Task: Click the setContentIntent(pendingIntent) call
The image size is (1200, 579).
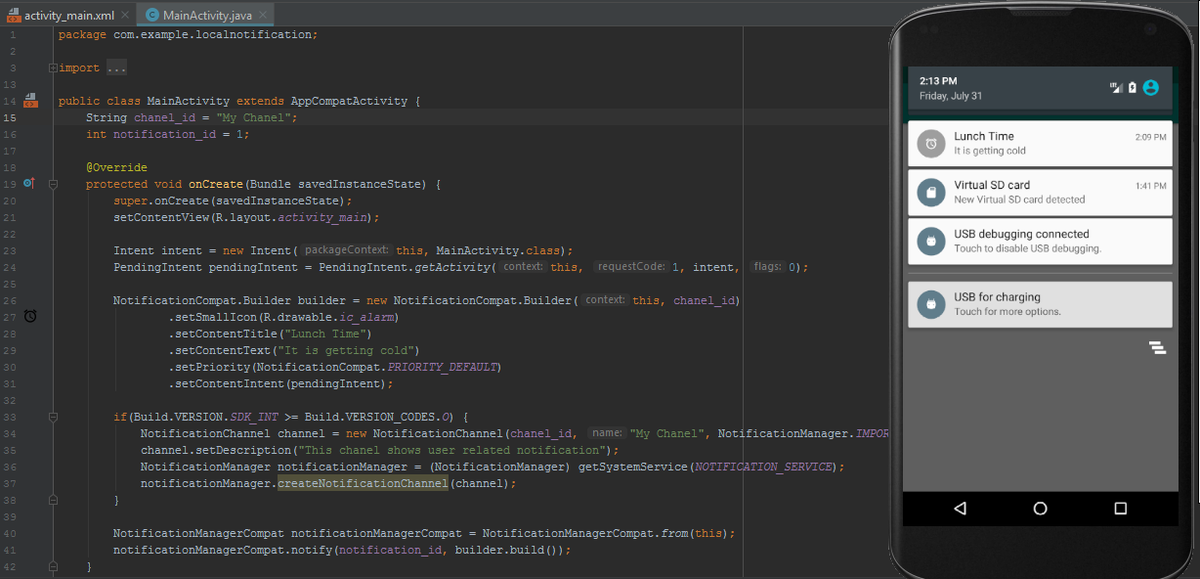Action: pos(281,384)
